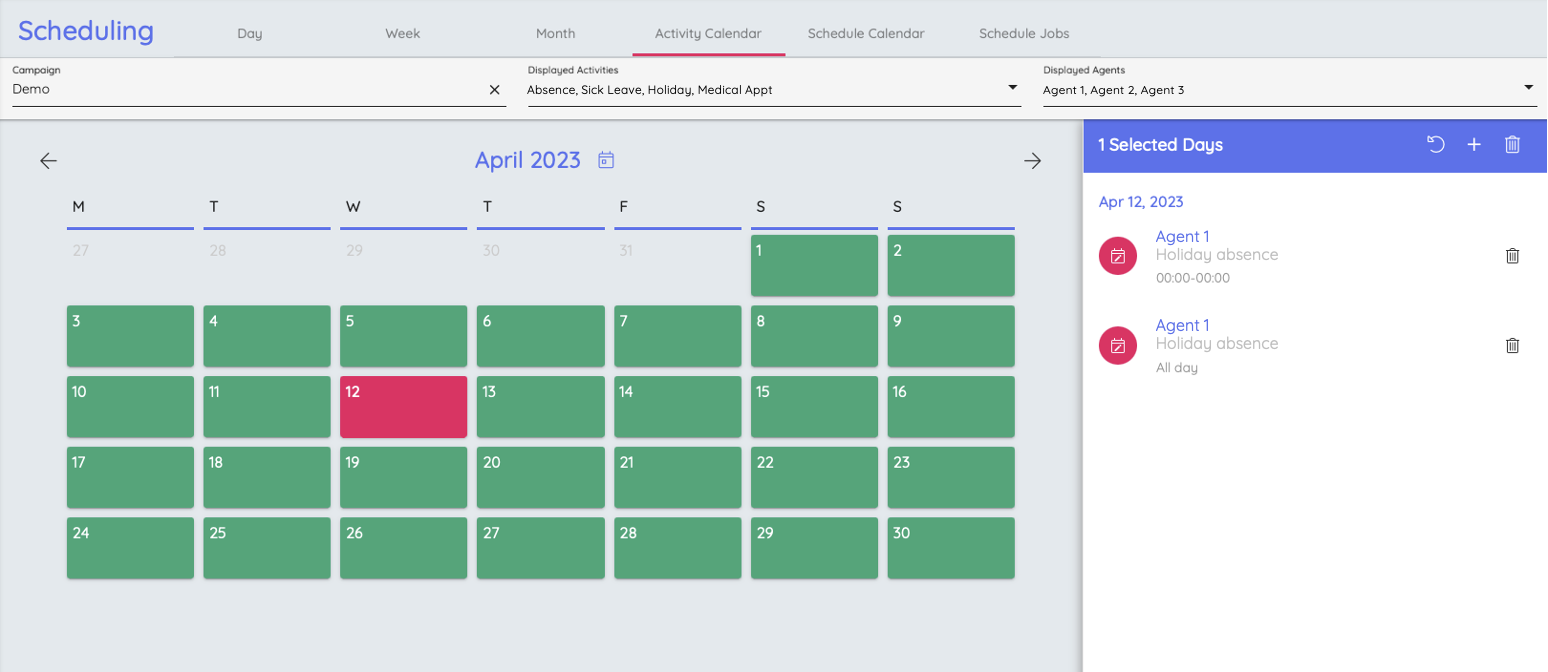Image resolution: width=1548 pixels, height=672 pixels.
Task: Expand the Displayed Activities dropdown
Action: click(1012, 88)
